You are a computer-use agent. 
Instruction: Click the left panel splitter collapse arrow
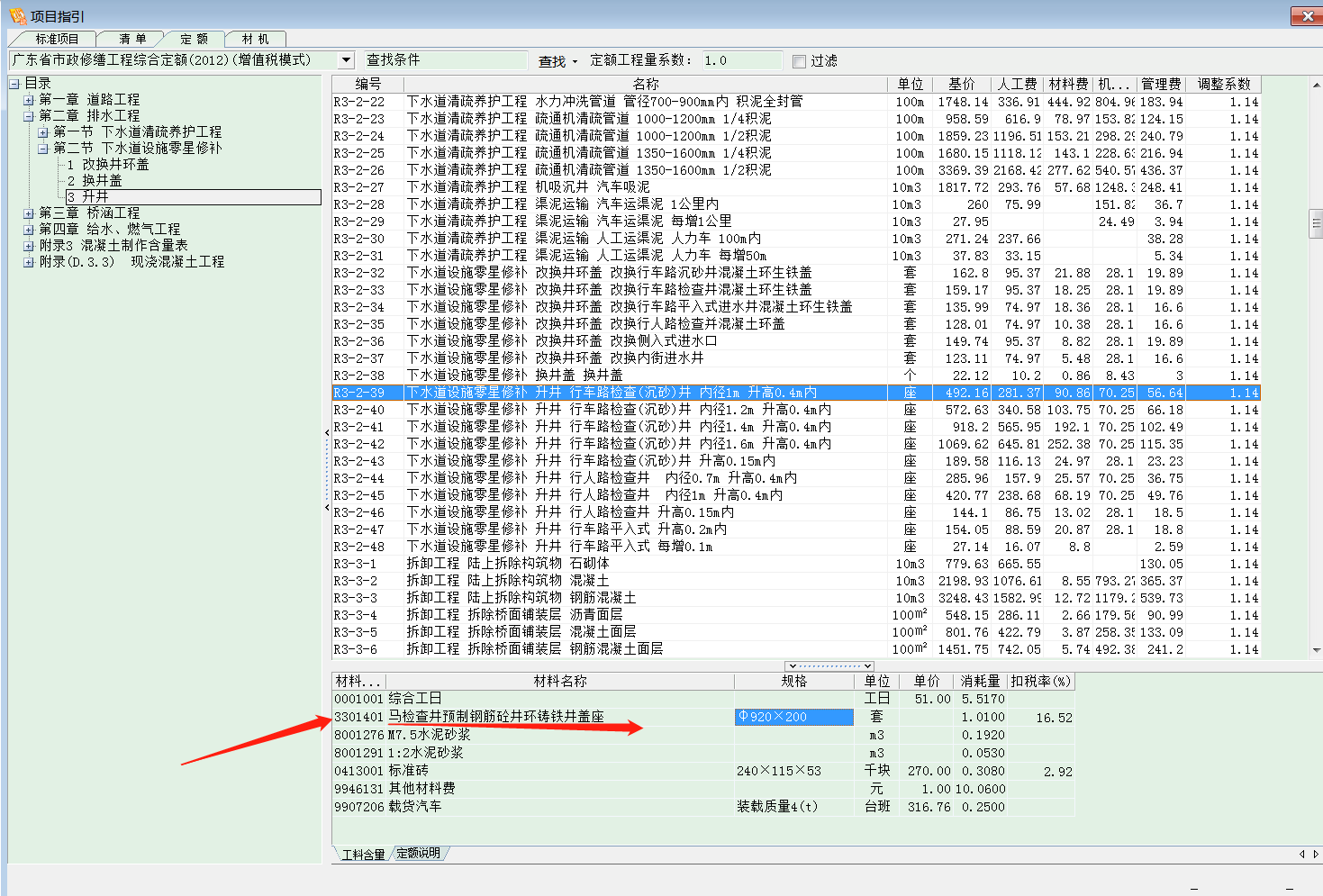point(326,433)
